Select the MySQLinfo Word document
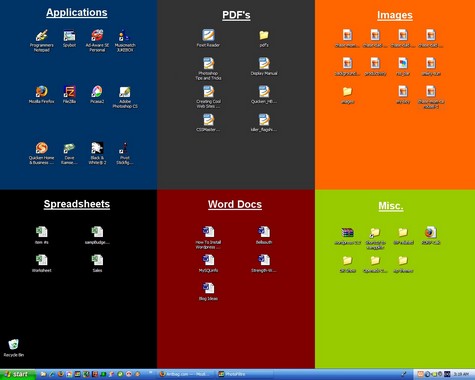The height and width of the screenshot is (380, 475). (x=208, y=263)
